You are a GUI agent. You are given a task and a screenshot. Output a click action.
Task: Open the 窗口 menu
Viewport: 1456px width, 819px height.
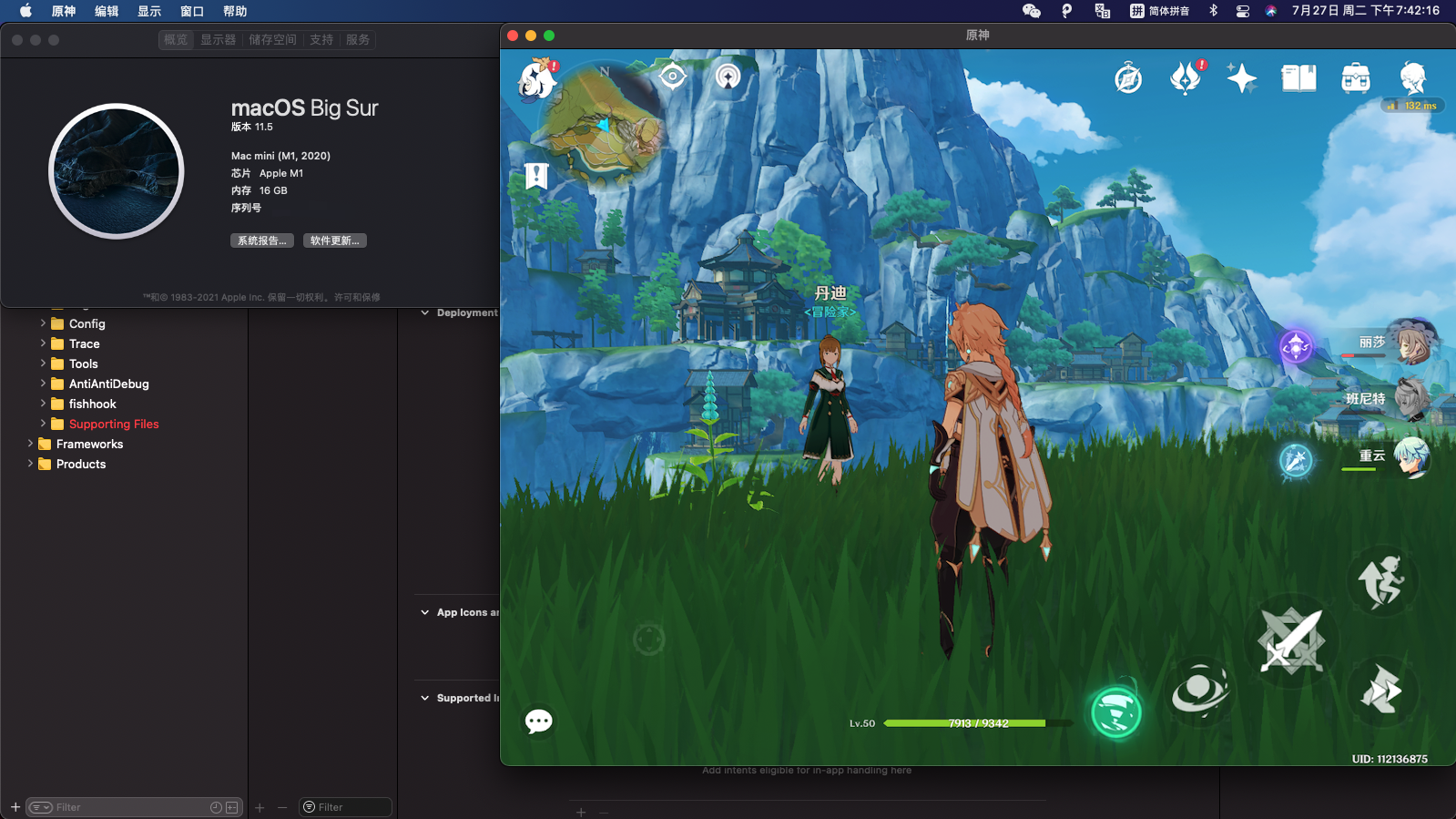click(x=192, y=11)
